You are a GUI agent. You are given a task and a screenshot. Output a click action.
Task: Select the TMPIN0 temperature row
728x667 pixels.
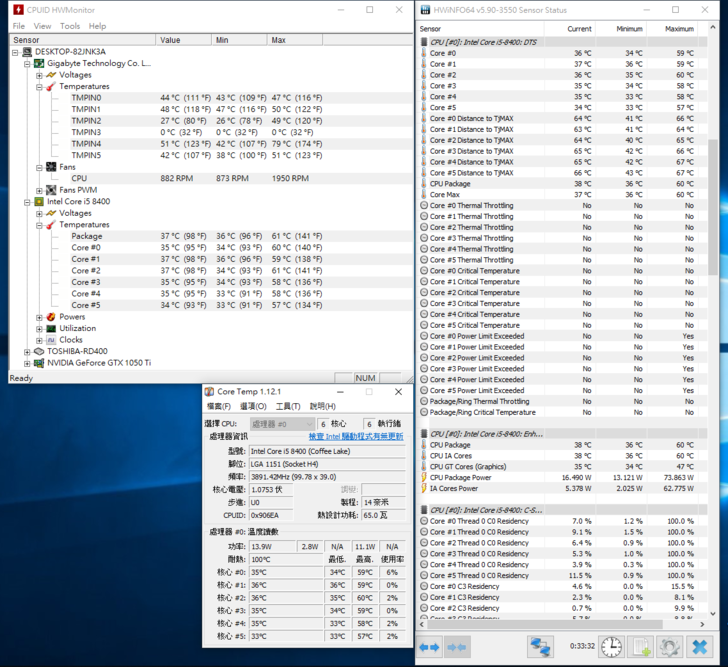86,98
